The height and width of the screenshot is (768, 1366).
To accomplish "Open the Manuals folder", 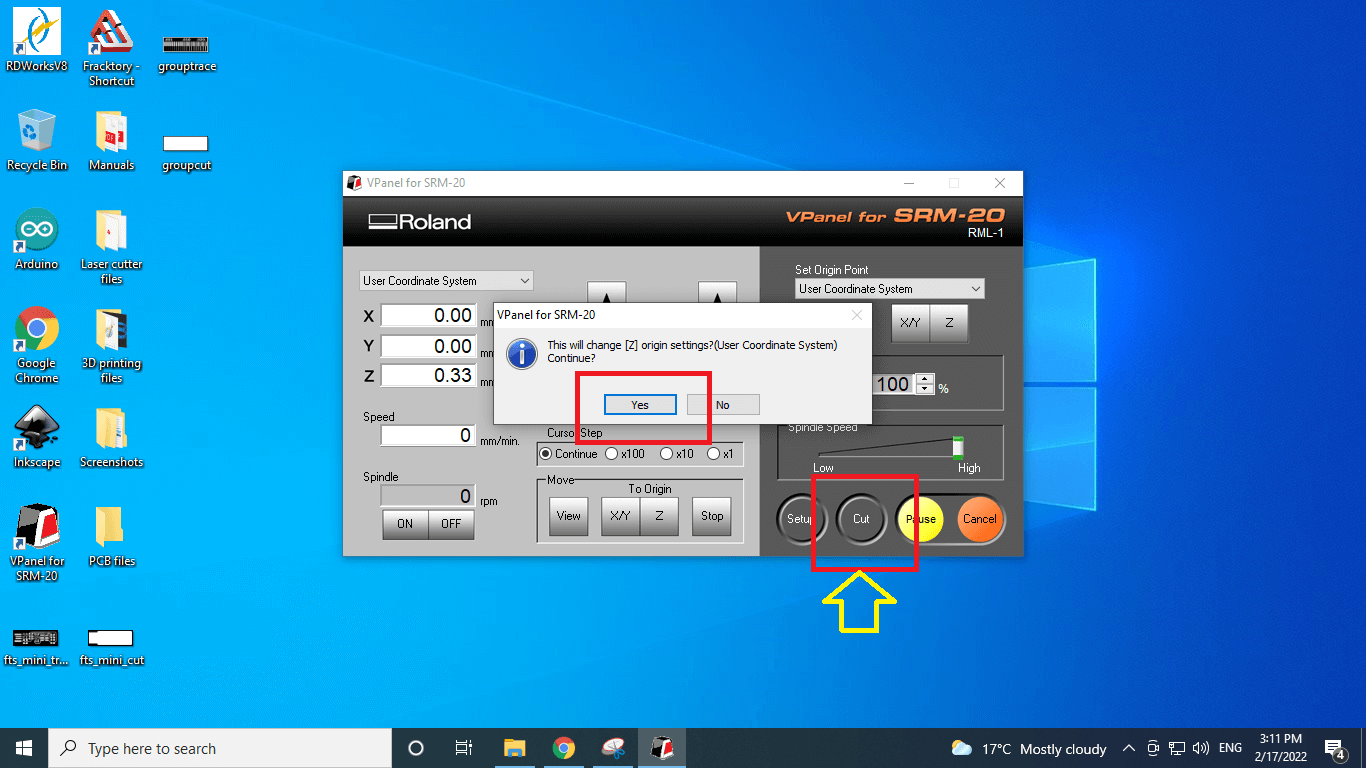I will click(111, 140).
